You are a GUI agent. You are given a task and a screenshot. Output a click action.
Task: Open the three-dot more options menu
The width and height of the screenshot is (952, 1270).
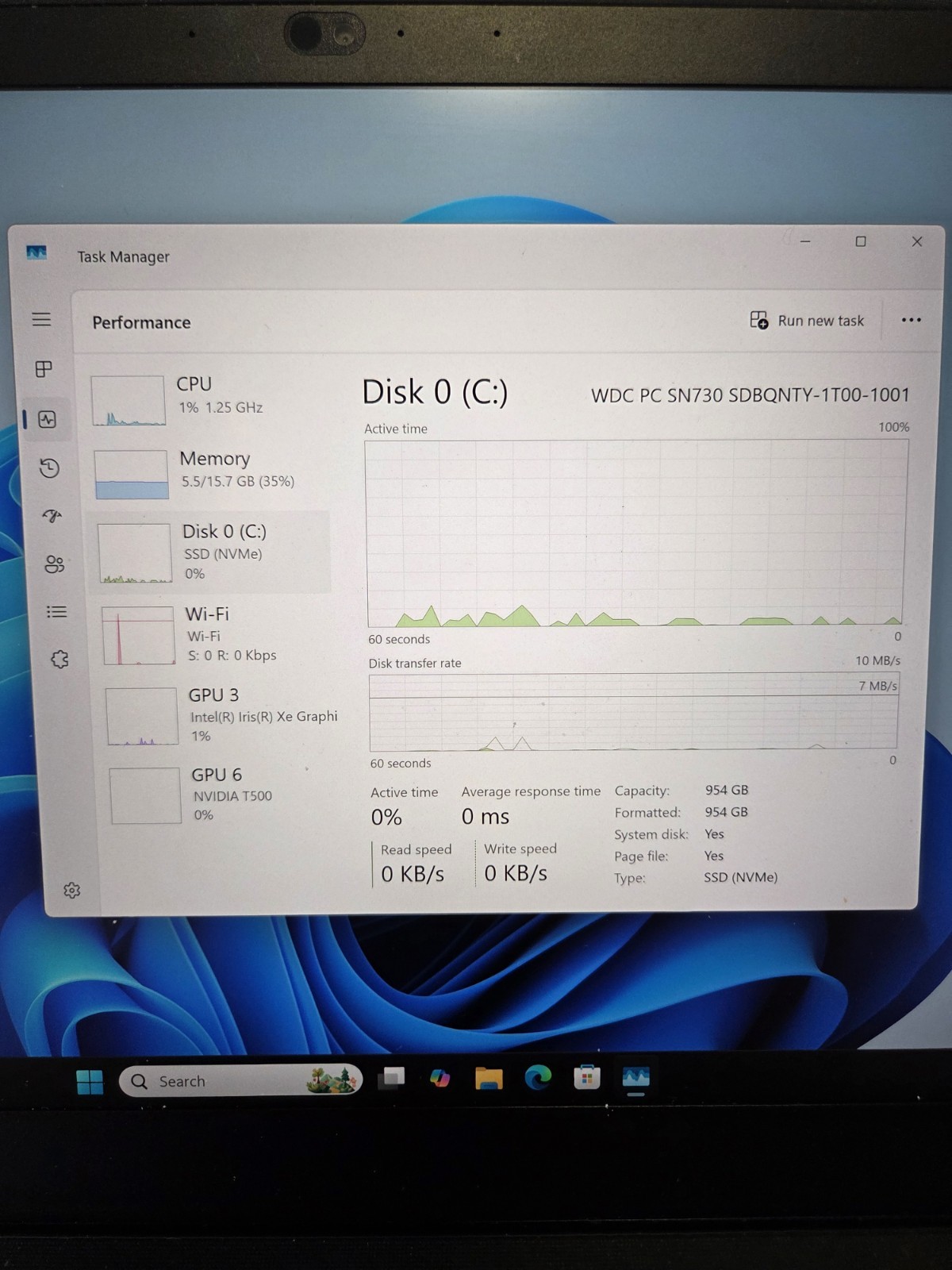tap(912, 320)
